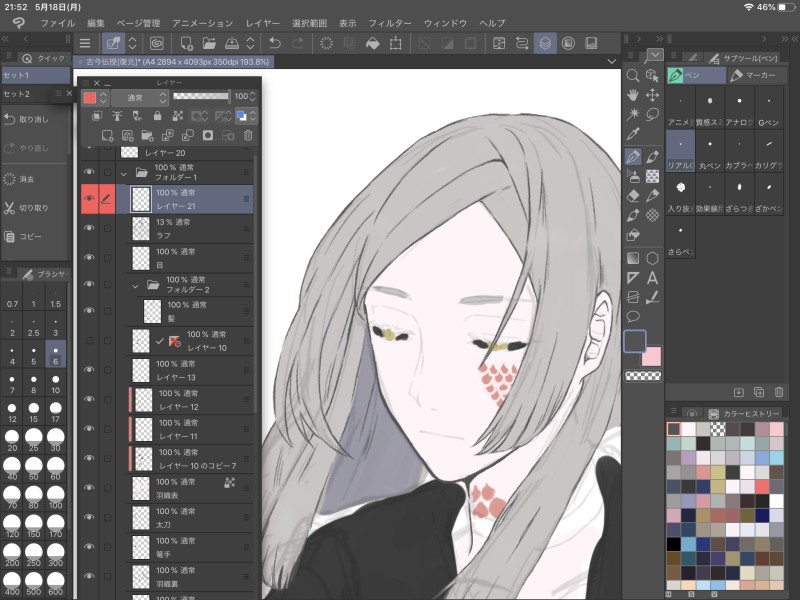Screen dimensions: 800x600
Task: Click stepper arrows next to pen-edit icon
Action: click(132, 43)
